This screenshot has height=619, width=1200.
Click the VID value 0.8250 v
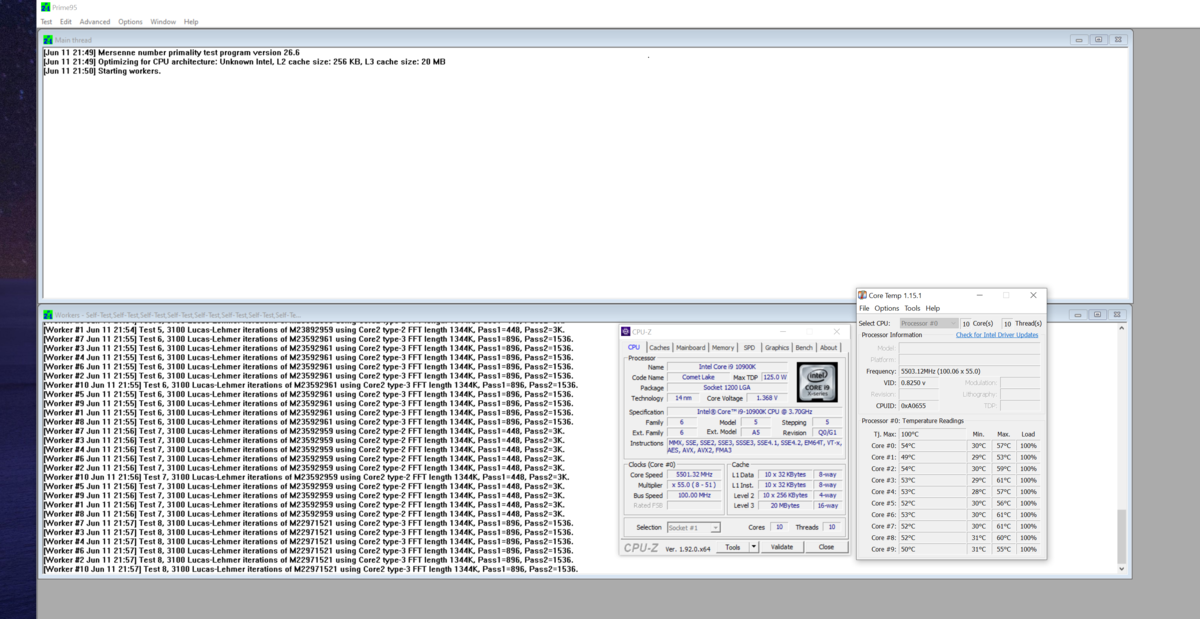919,382
